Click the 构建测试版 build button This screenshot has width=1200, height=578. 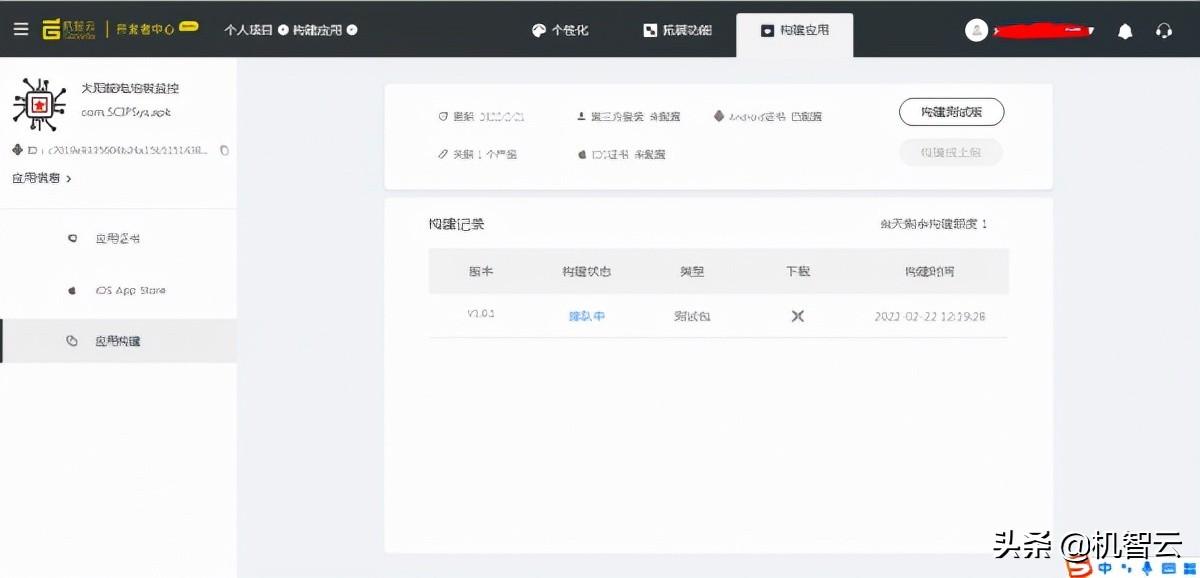(x=950, y=112)
